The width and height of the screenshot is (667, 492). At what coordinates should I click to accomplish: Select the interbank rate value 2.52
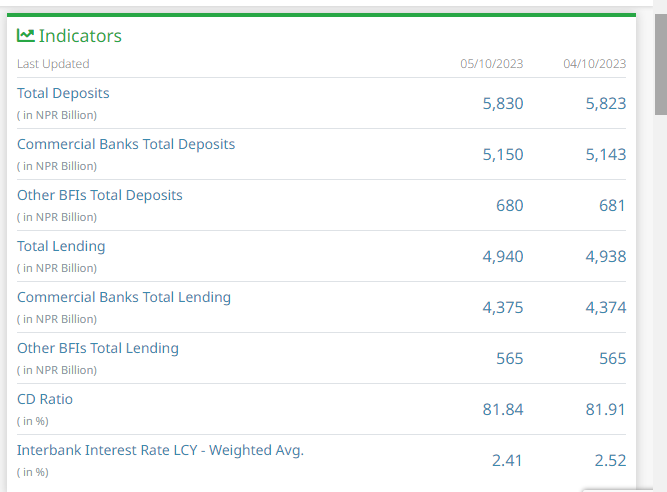coord(608,461)
